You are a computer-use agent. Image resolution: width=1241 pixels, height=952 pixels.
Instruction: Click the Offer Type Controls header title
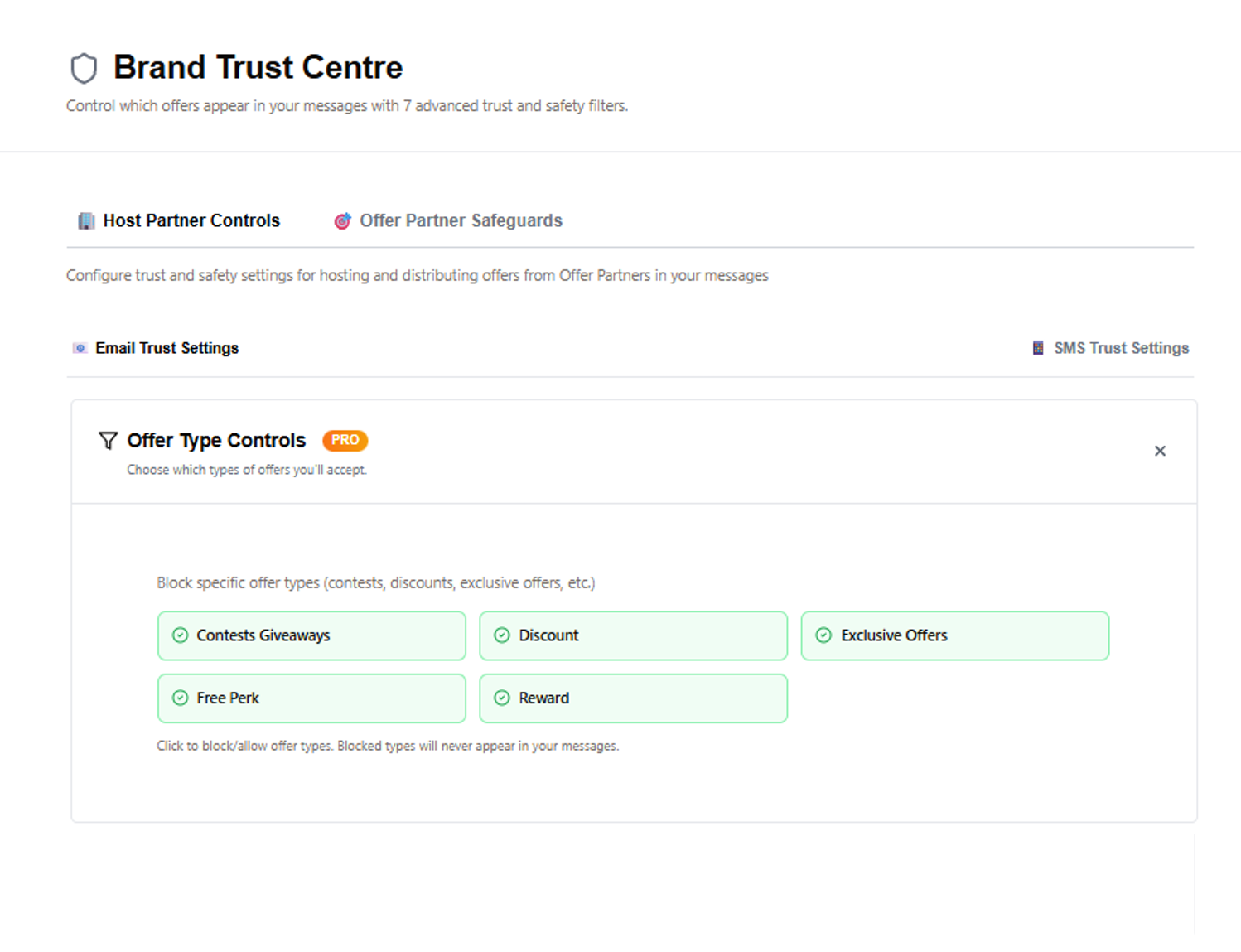point(216,441)
